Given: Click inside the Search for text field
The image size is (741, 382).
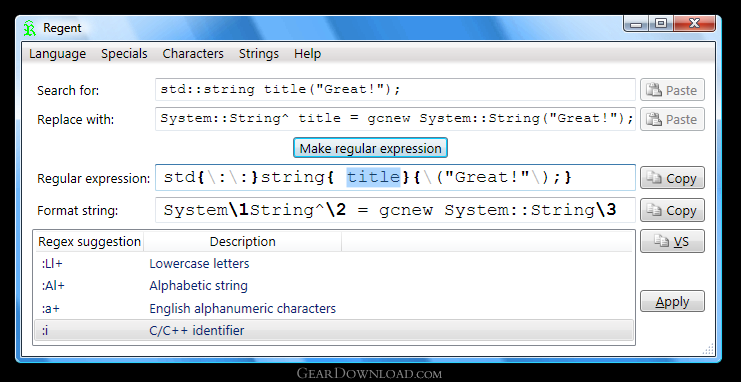Looking at the screenshot, I should [x=395, y=89].
